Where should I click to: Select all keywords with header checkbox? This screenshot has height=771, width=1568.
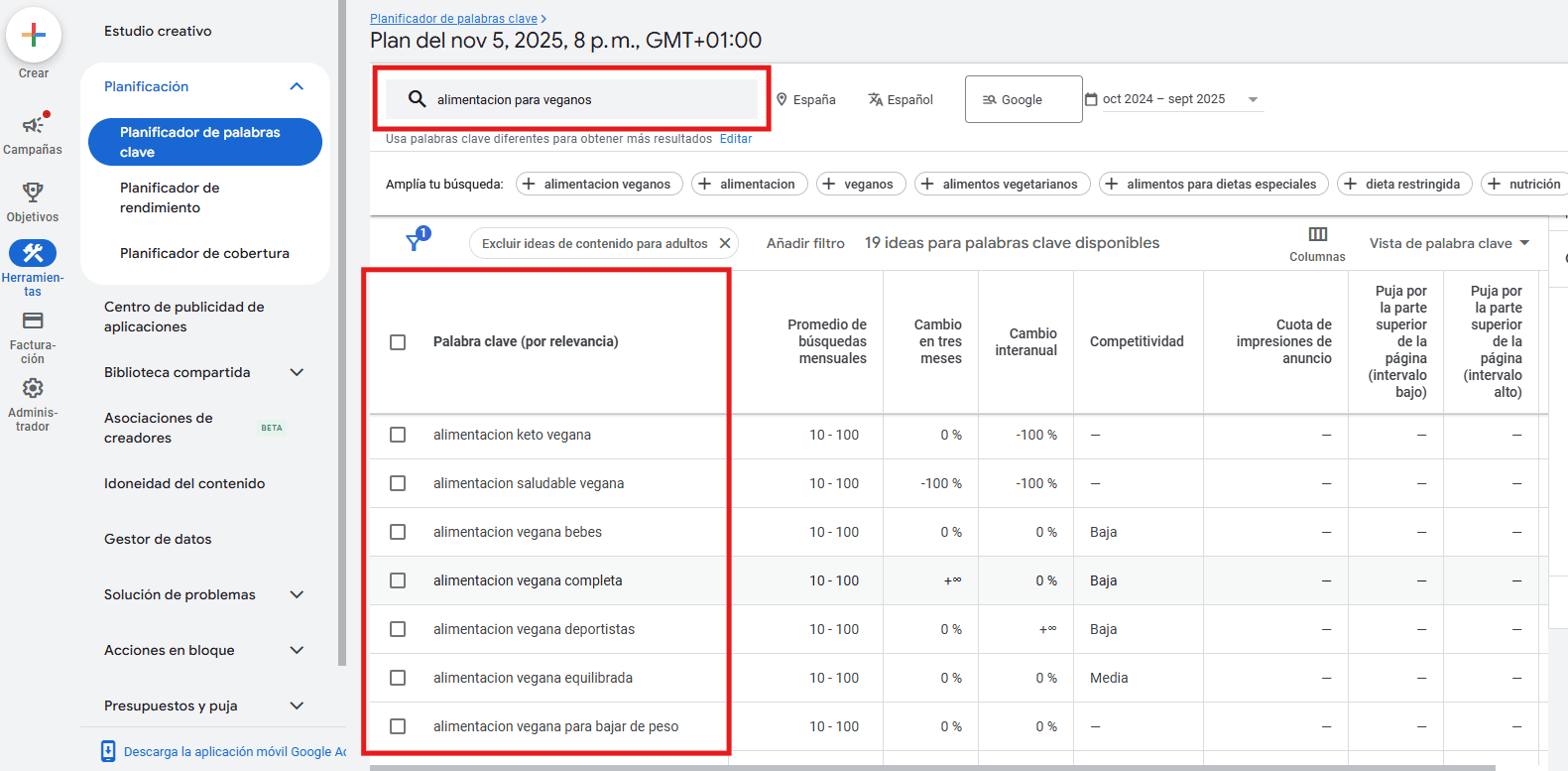pos(398,342)
